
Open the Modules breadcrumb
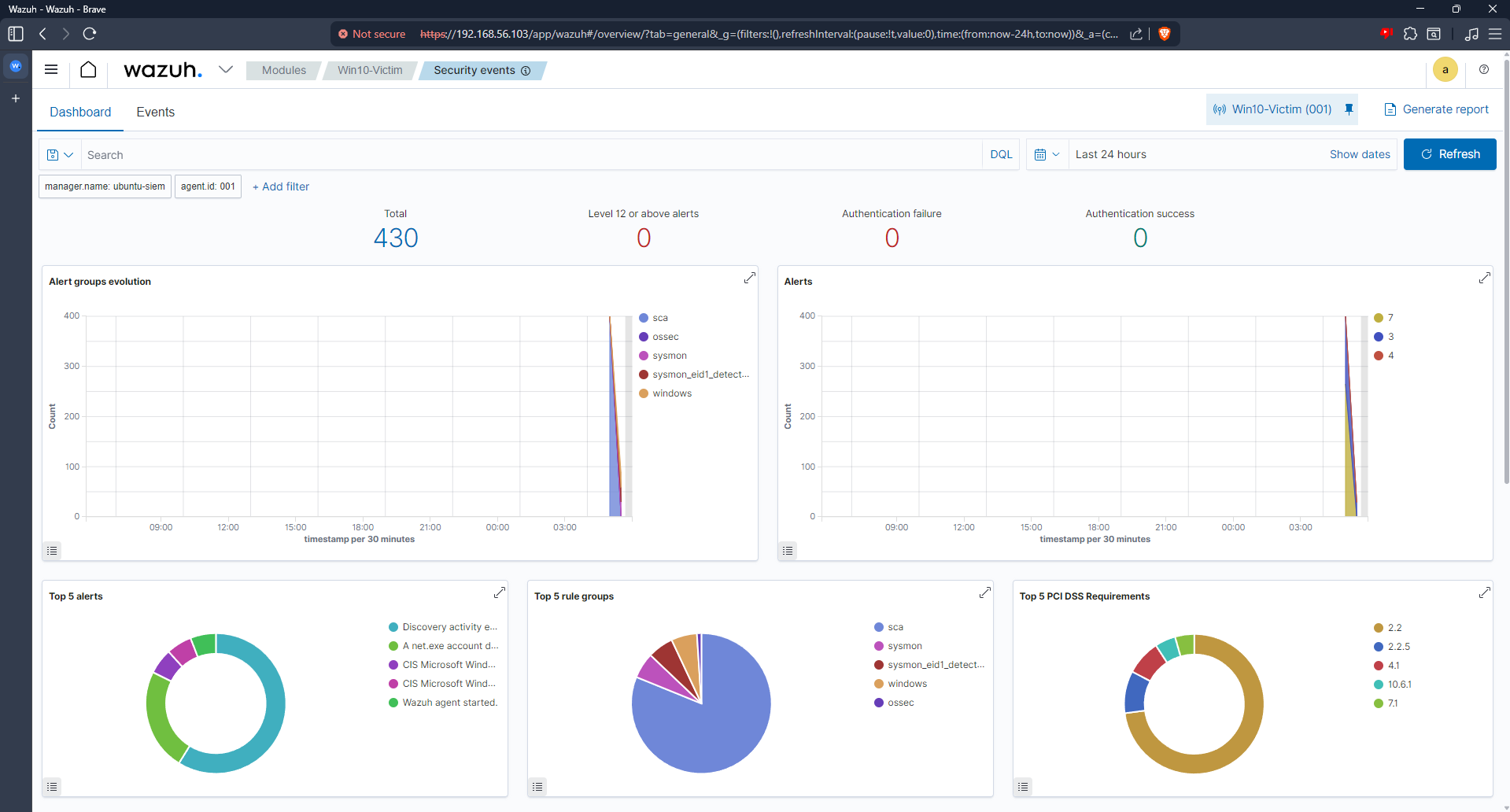pos(284,70)
